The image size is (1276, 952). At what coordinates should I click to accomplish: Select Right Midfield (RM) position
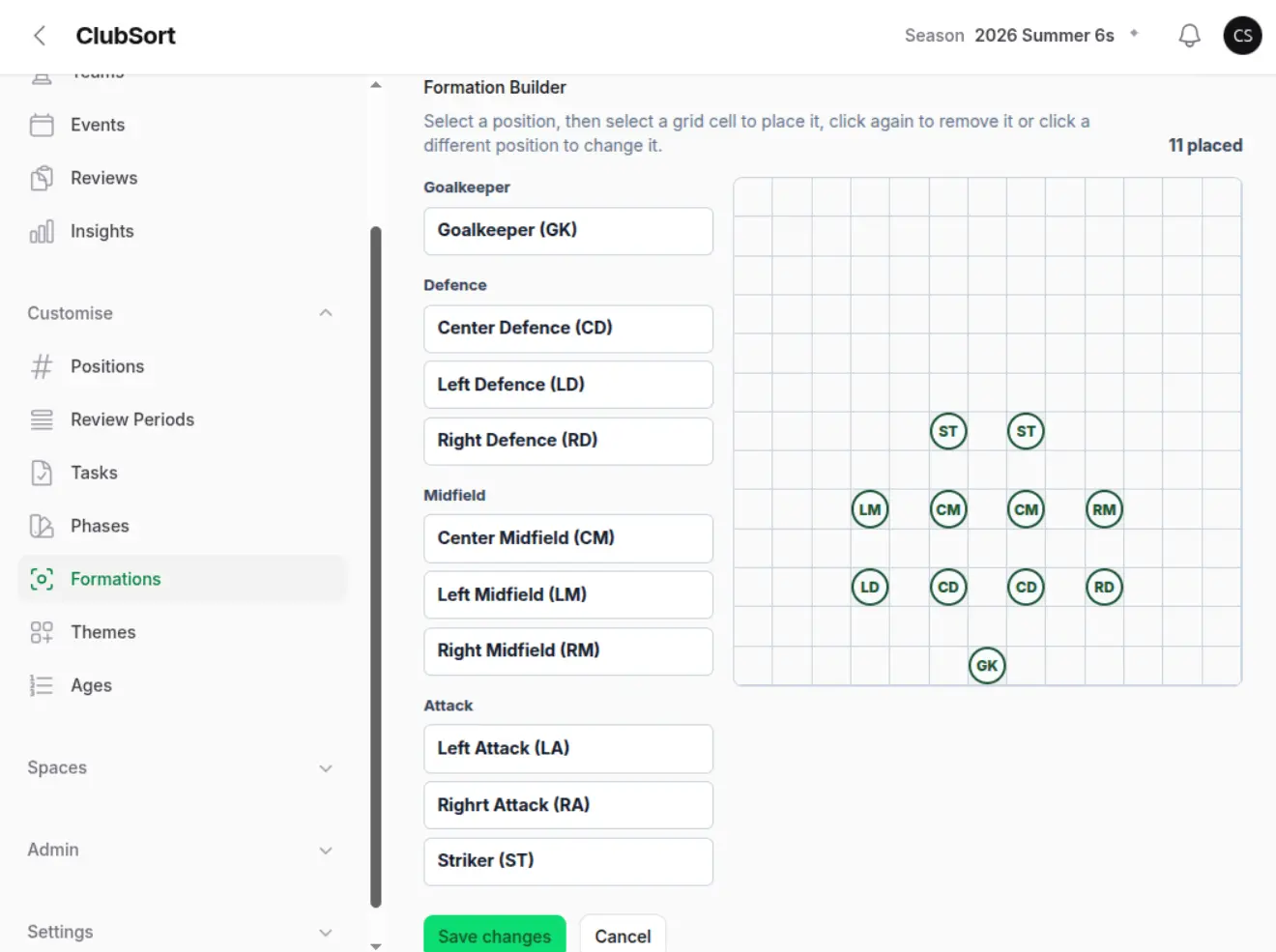pyautogui.click(x=568, y=651)
